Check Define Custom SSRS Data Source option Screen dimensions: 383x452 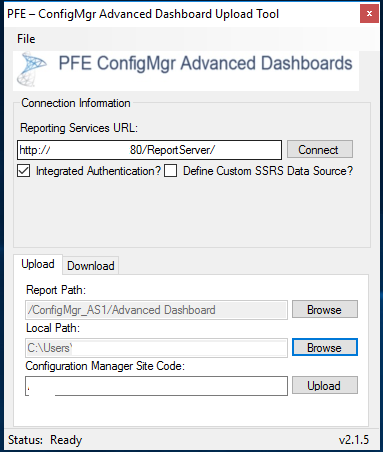click(x=170, y=171)
